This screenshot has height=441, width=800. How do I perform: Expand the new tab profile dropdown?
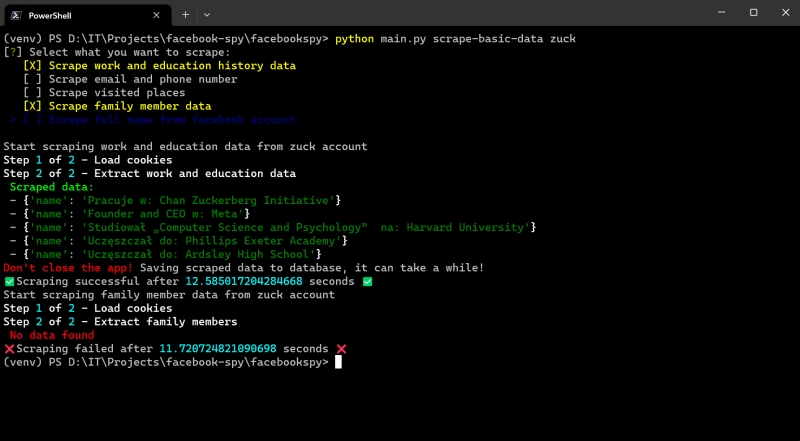[207, 15]
